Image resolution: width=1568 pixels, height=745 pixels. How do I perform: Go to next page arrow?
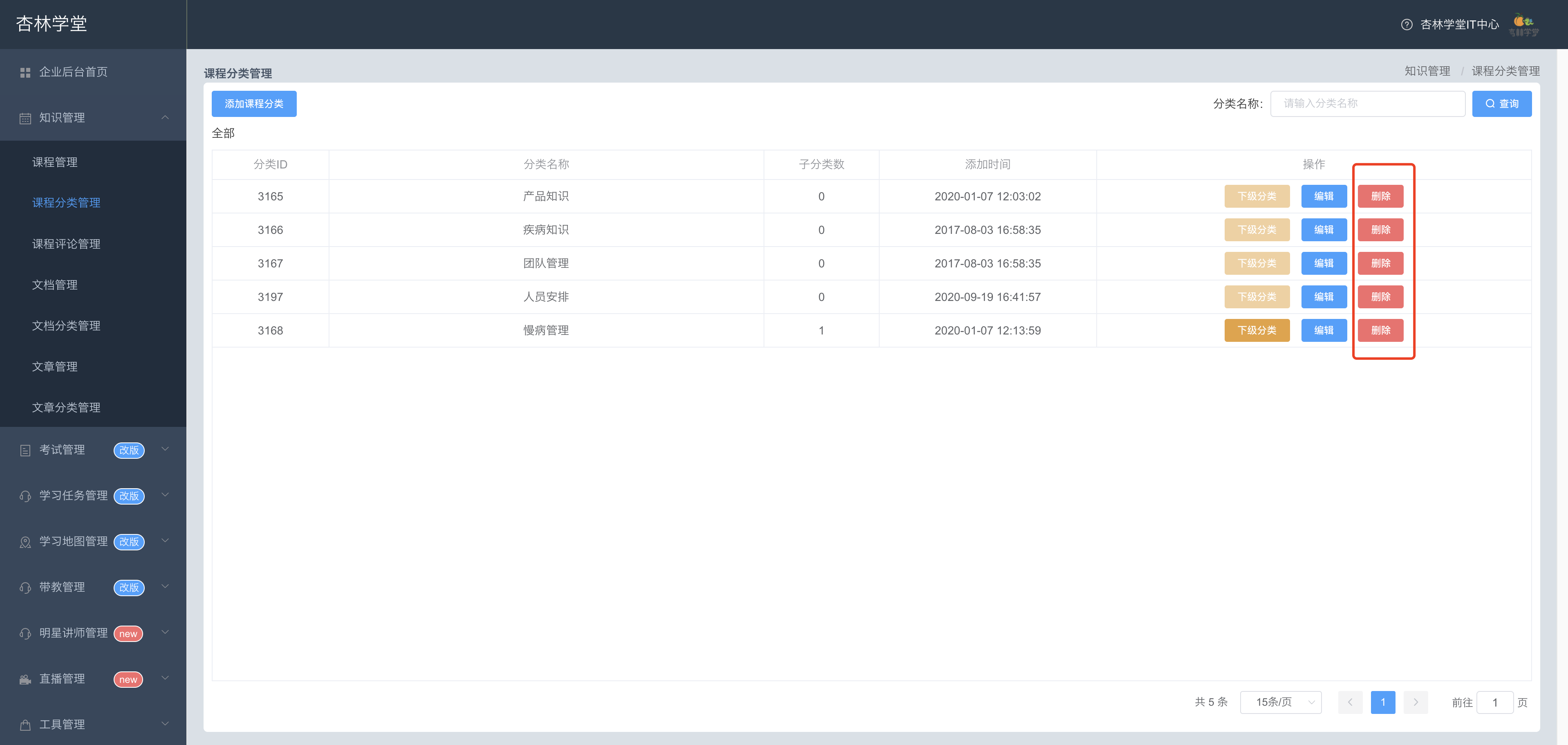1416,702
